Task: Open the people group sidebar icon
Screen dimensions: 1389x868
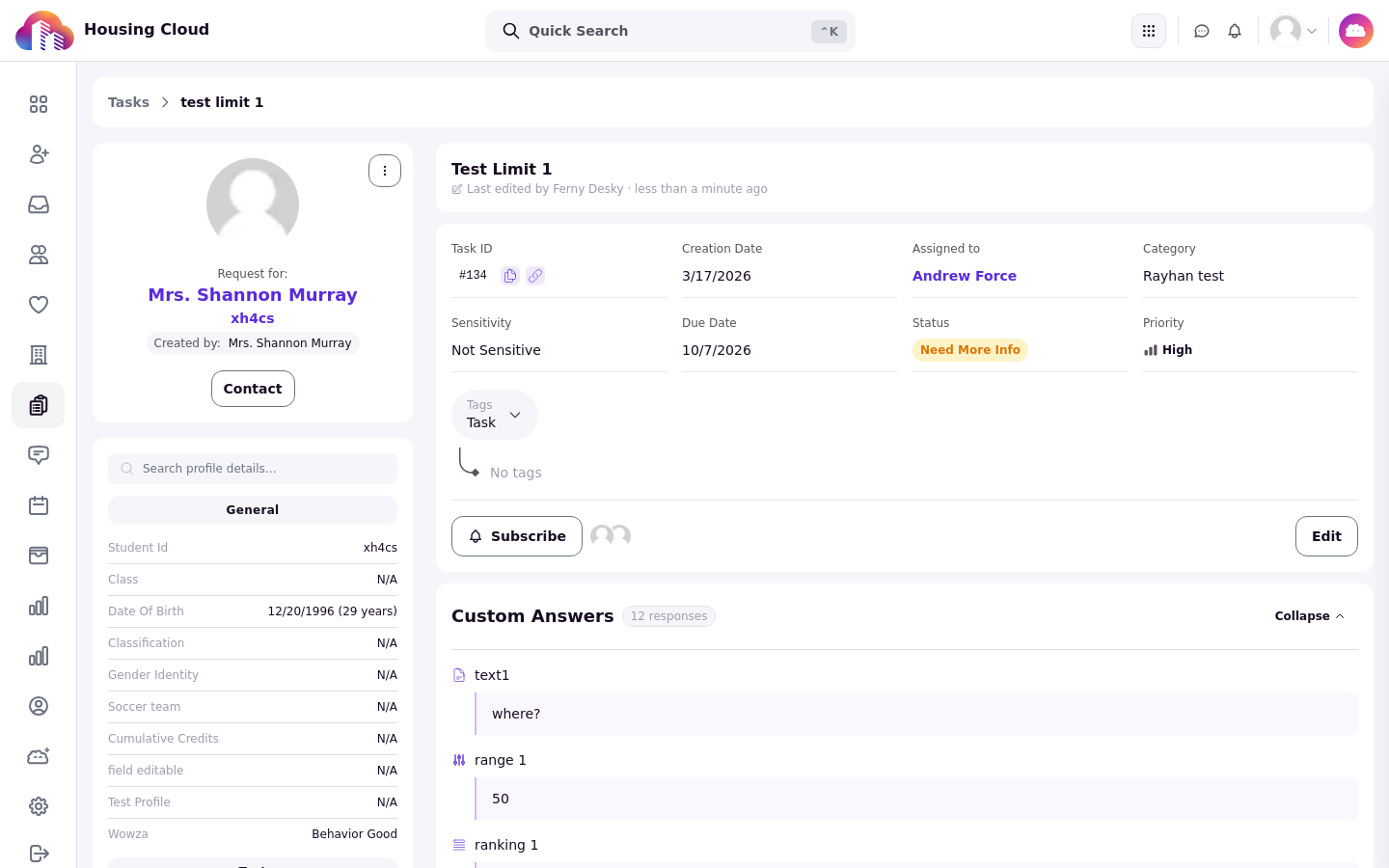Action: pyautogui.click(x=39, y=255)
